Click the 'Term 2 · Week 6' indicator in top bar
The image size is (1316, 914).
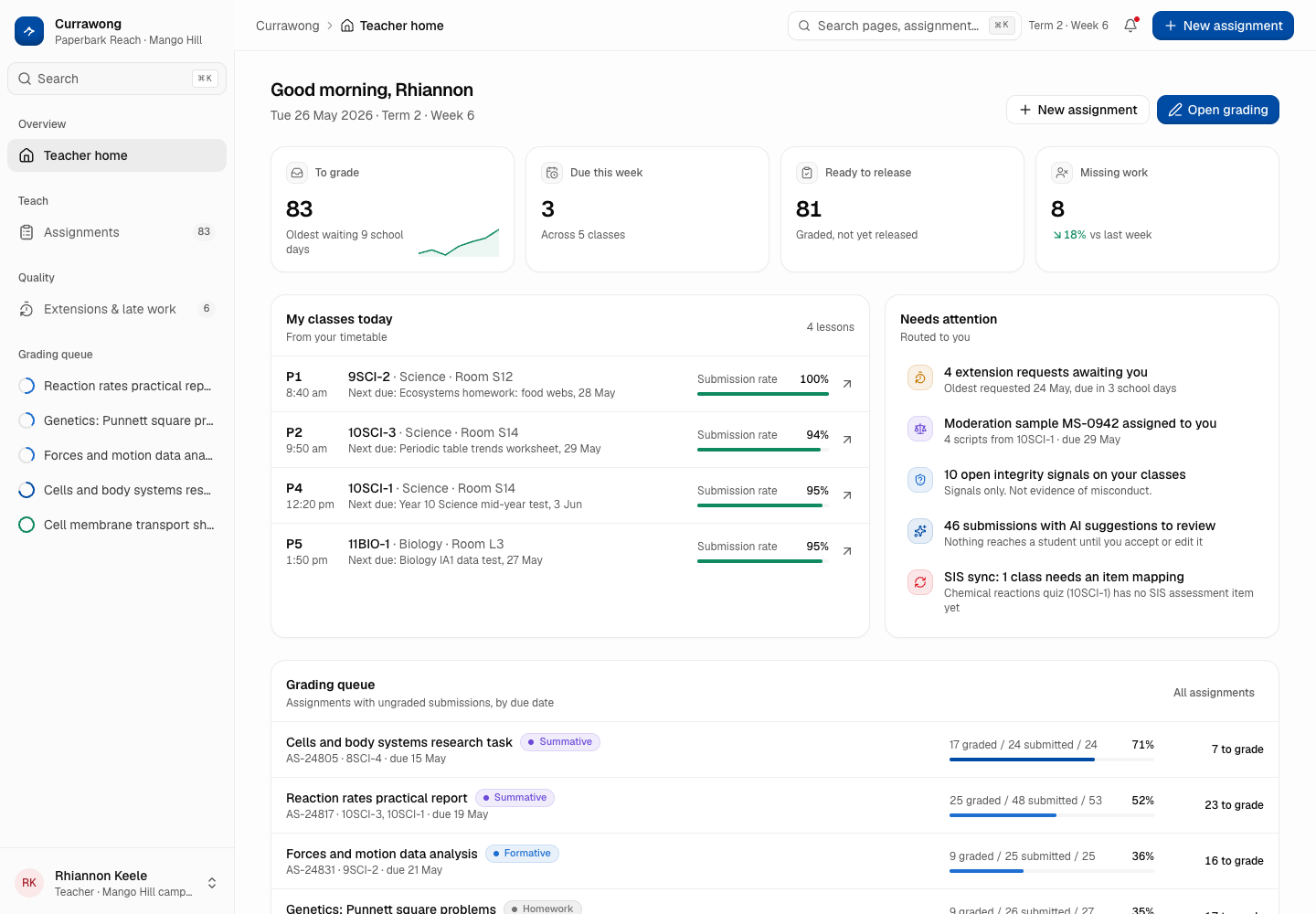1068,26
